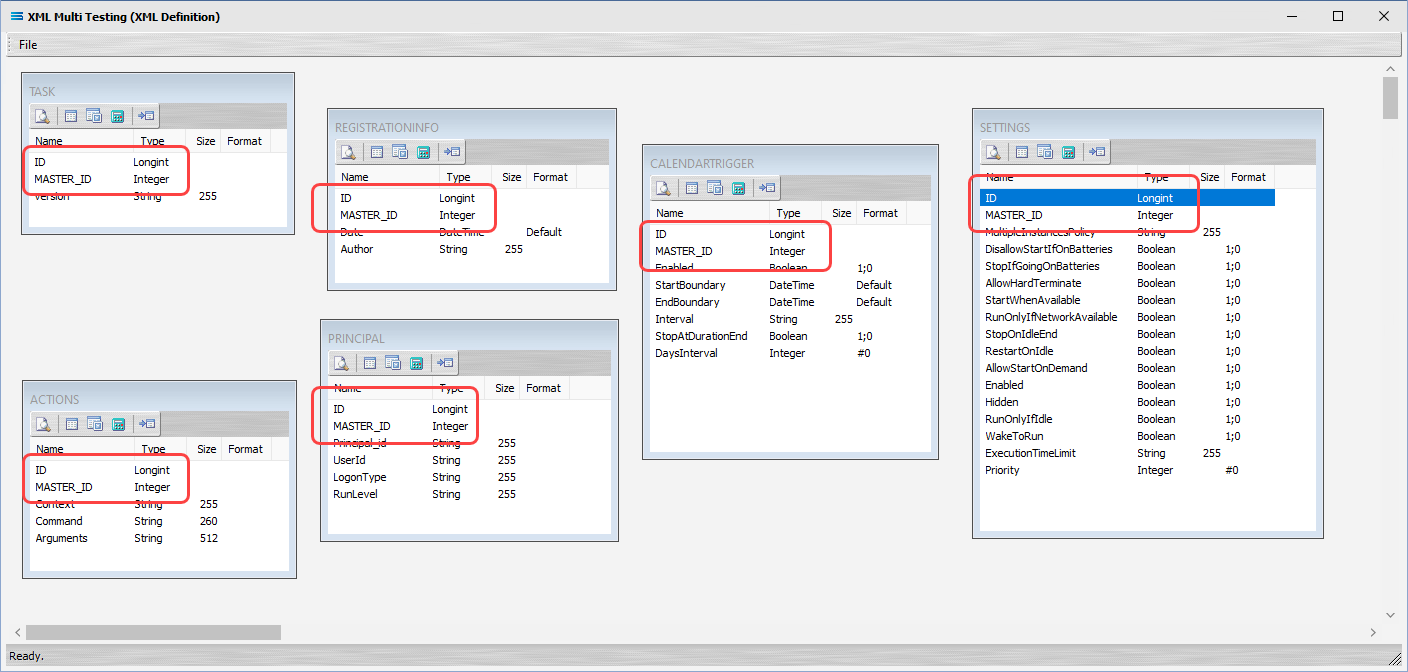Click the vertical scrollbar thumb
1408x672 pixels.
[1390, 98]
